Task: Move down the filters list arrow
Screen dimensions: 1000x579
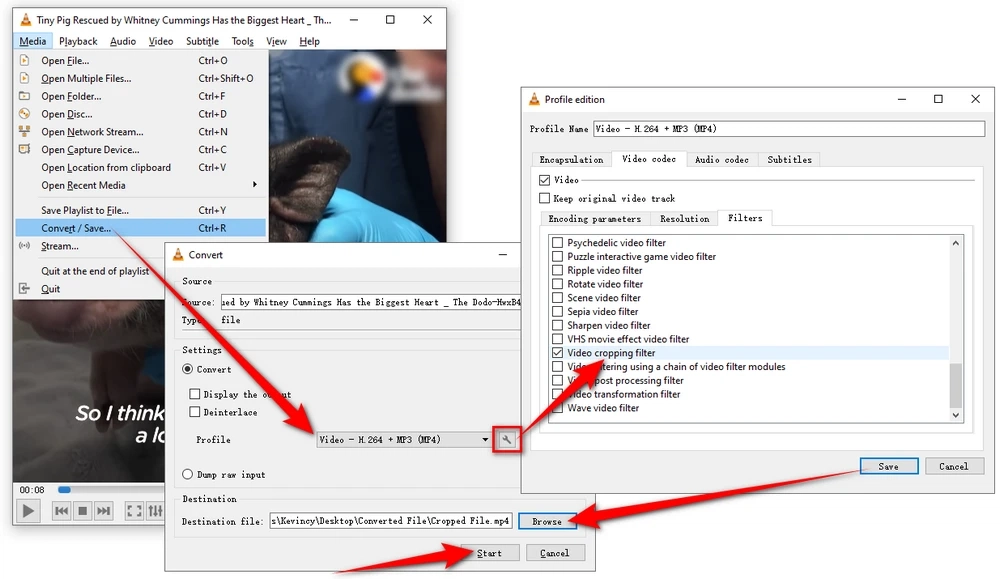Action: pos(955,414)
